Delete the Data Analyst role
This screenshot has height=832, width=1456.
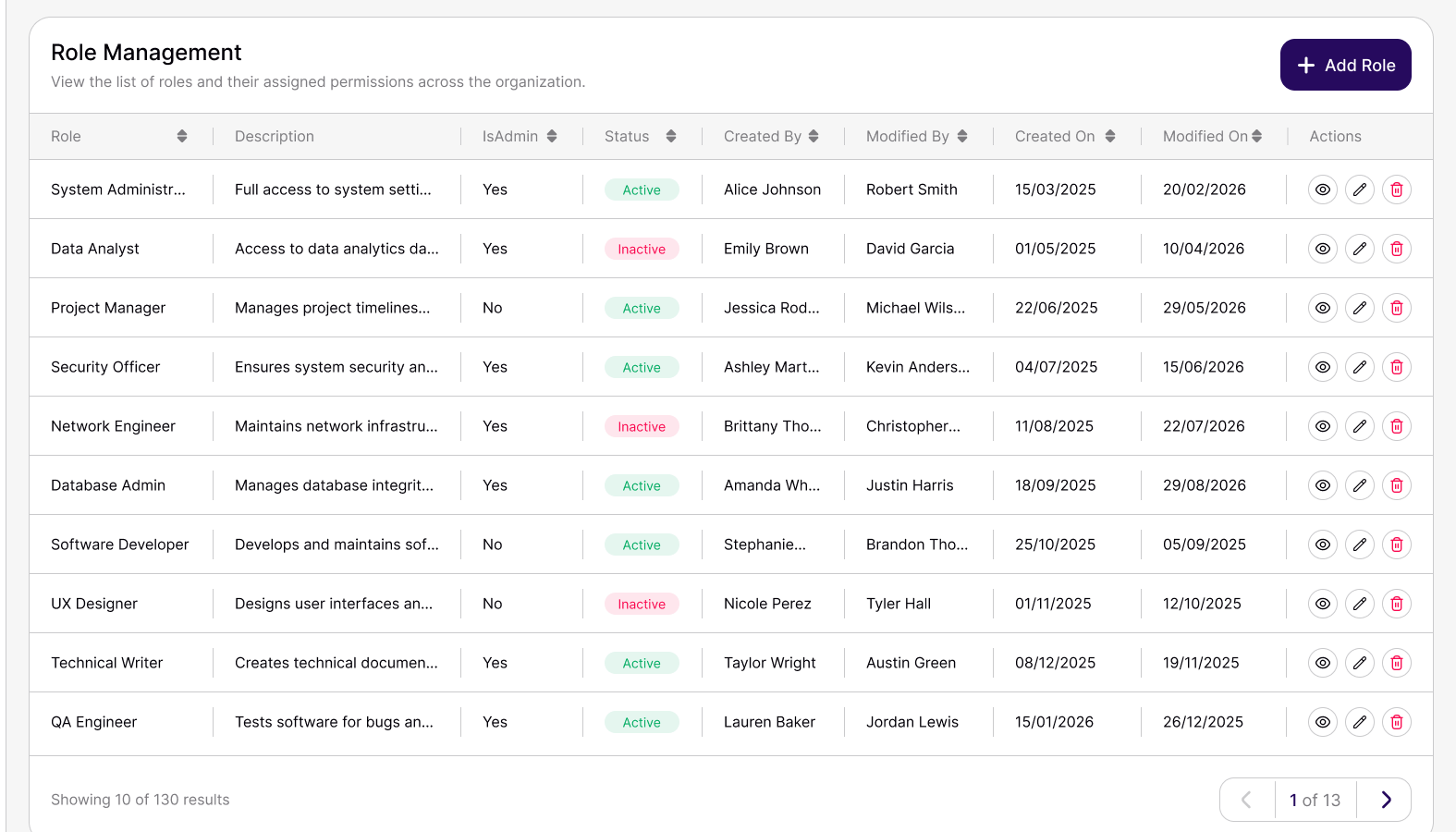[x=1397, y=249]
